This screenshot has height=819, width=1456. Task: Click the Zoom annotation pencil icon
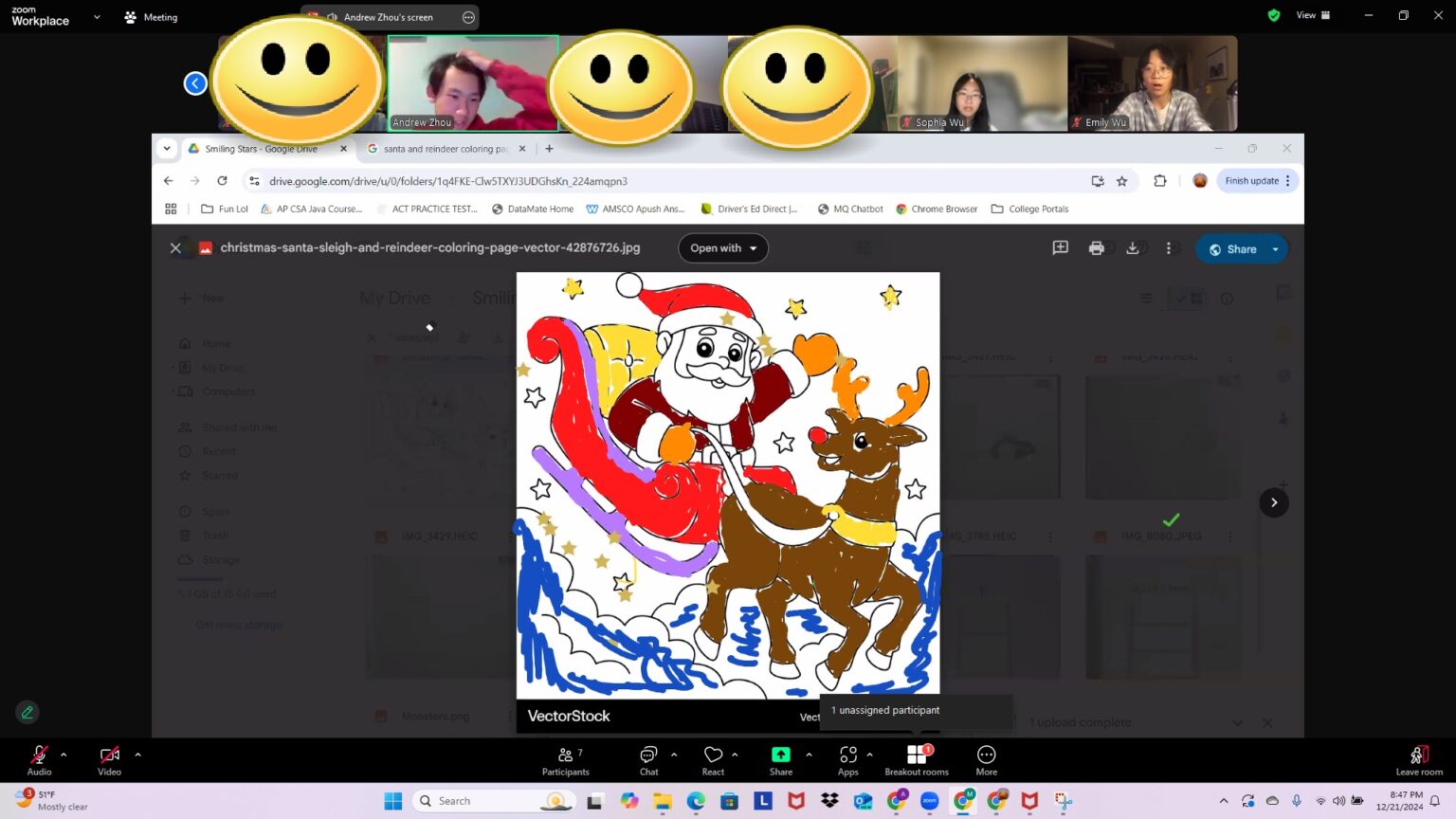tap(27, 712)
